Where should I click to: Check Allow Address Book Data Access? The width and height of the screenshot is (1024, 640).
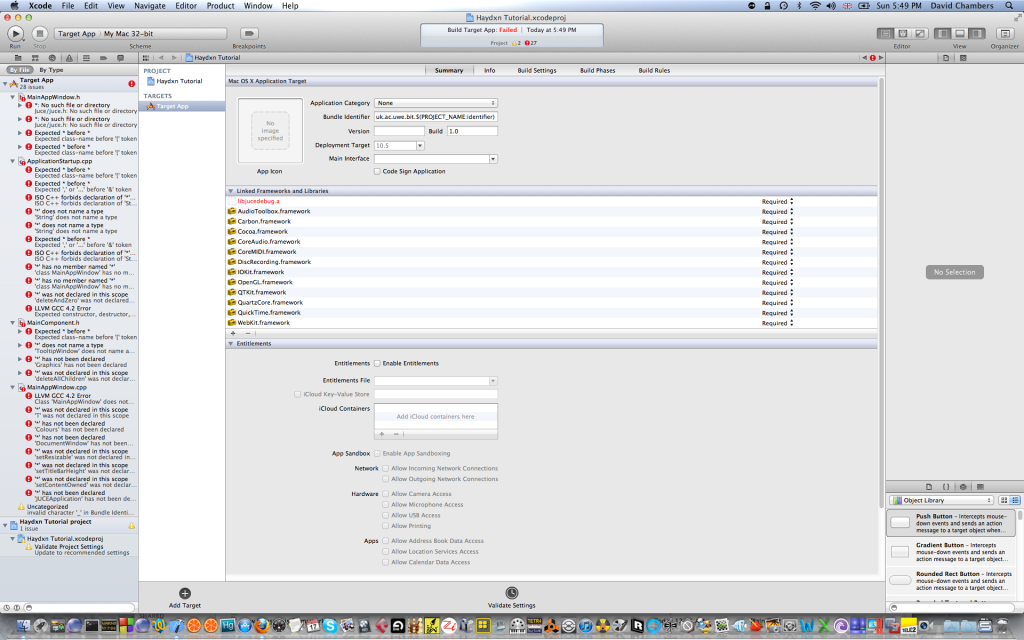385,541
